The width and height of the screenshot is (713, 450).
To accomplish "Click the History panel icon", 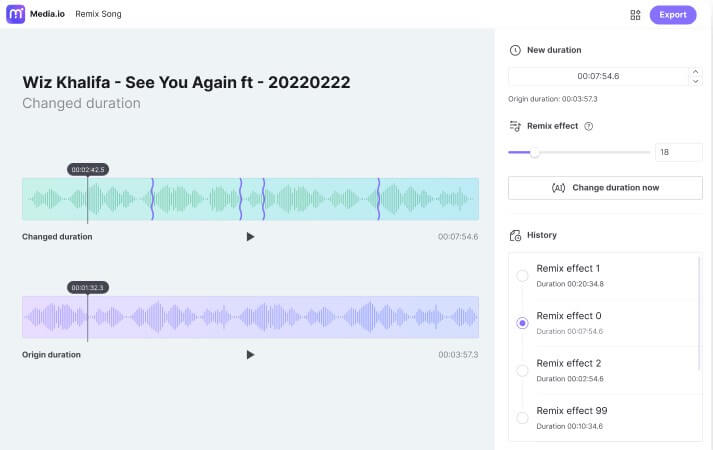I will tap(515, 235).
